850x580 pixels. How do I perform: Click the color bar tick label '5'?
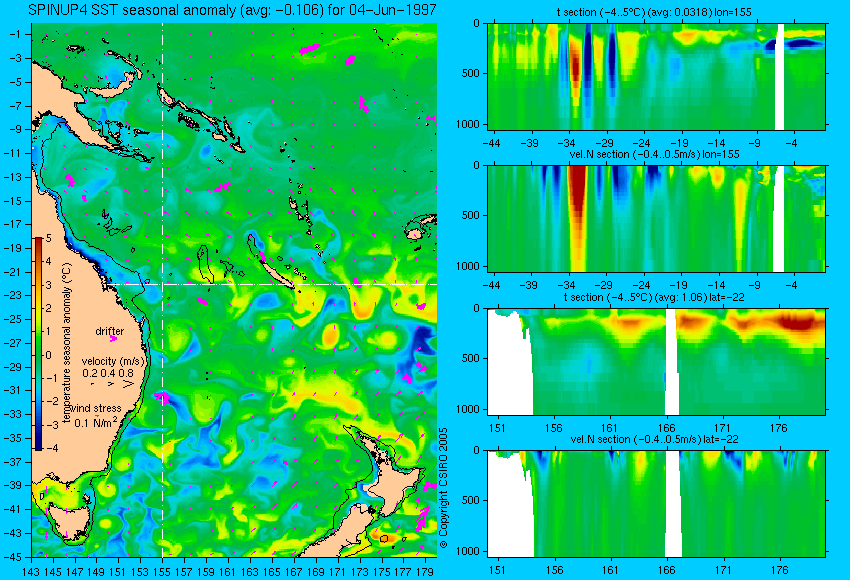[x=48, y=239]
